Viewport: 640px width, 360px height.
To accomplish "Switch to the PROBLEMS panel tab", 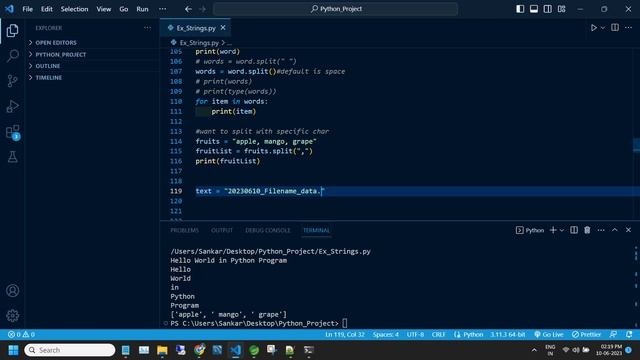I will pyautogui.click(x=184, y=230).
